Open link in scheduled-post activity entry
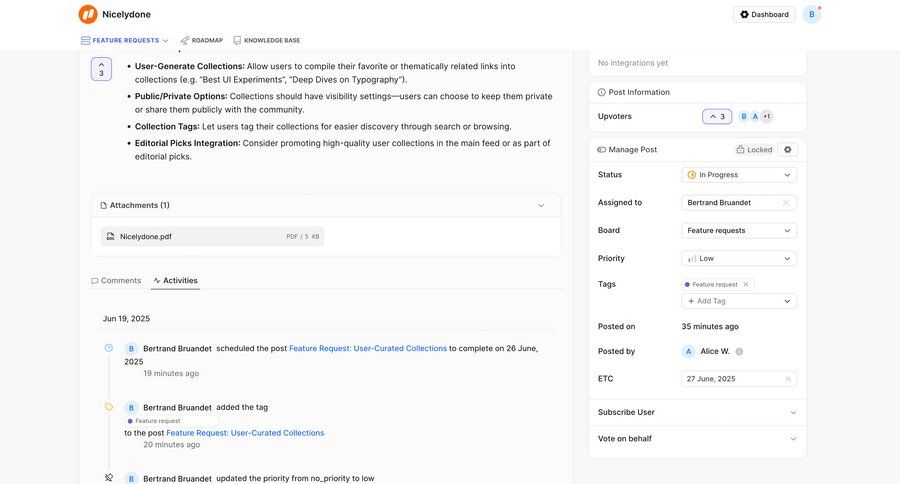900x484 pixels. pyautogui.click(x=368, y=349)
